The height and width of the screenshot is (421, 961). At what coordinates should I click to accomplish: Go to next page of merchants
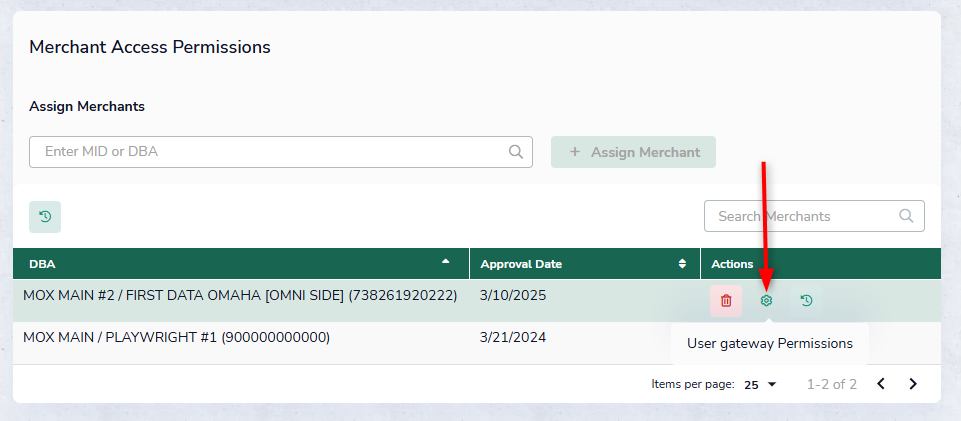click(x=912, y=384)
